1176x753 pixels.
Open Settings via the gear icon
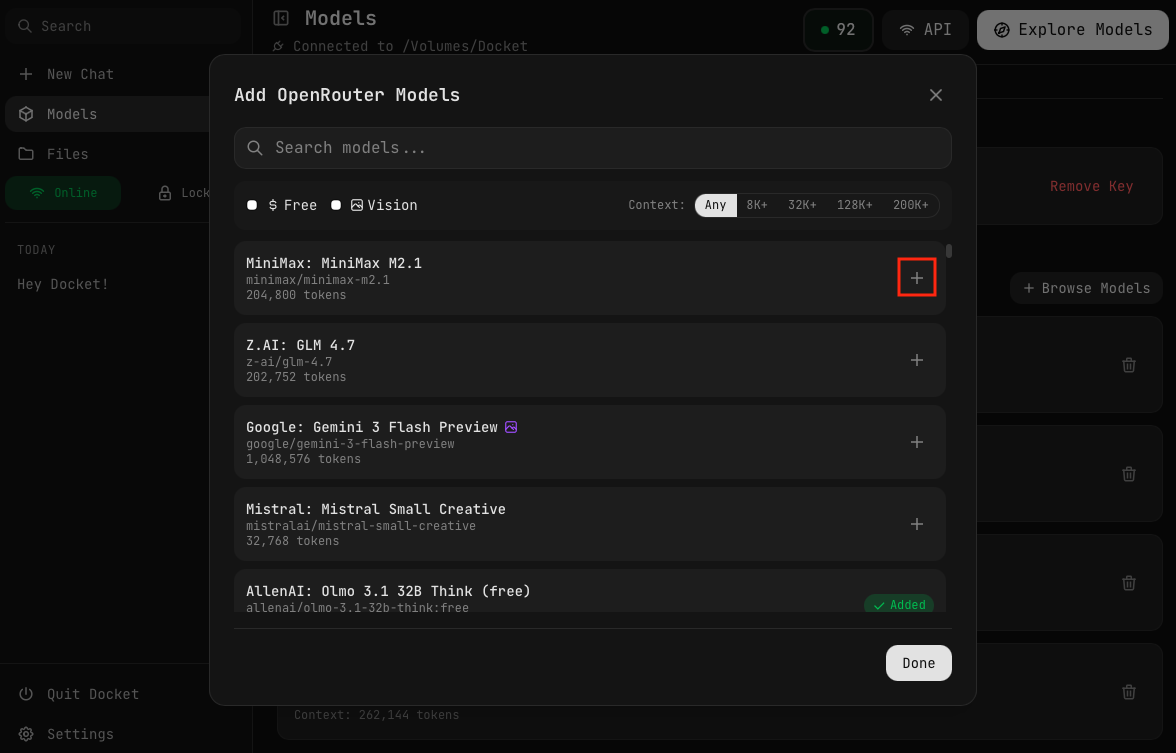click(x=25, y=733)
